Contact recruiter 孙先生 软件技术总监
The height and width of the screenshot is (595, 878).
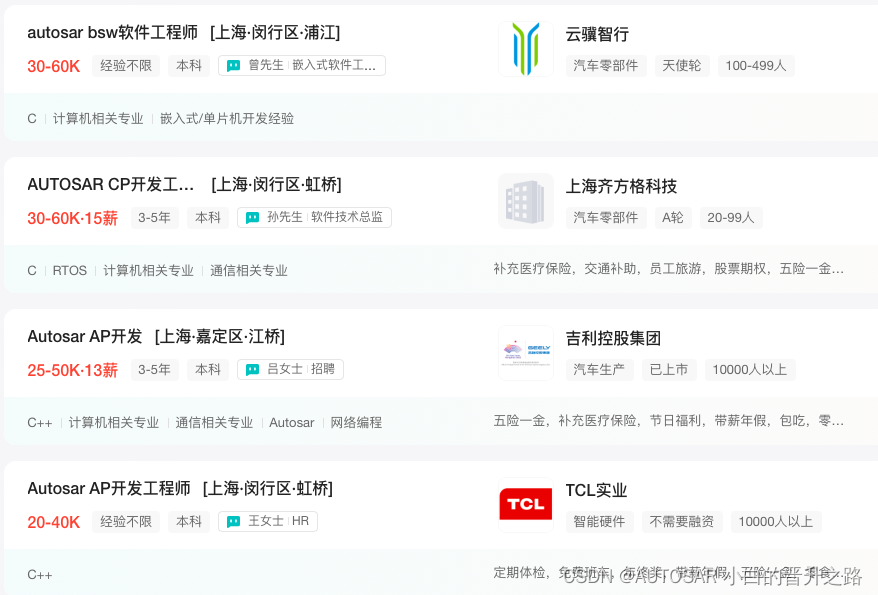click(314, 217)
